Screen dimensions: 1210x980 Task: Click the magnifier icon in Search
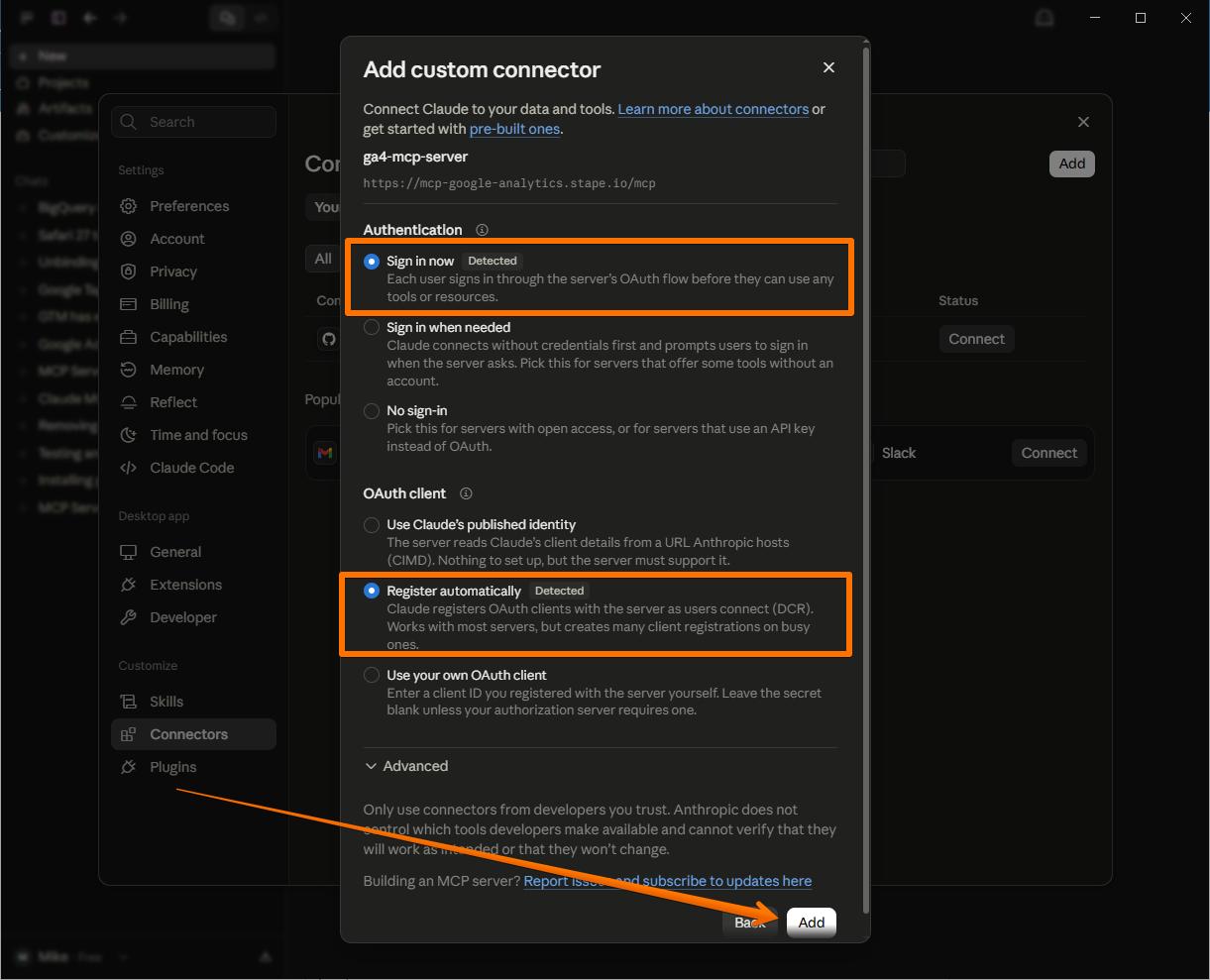click(129, 122)
